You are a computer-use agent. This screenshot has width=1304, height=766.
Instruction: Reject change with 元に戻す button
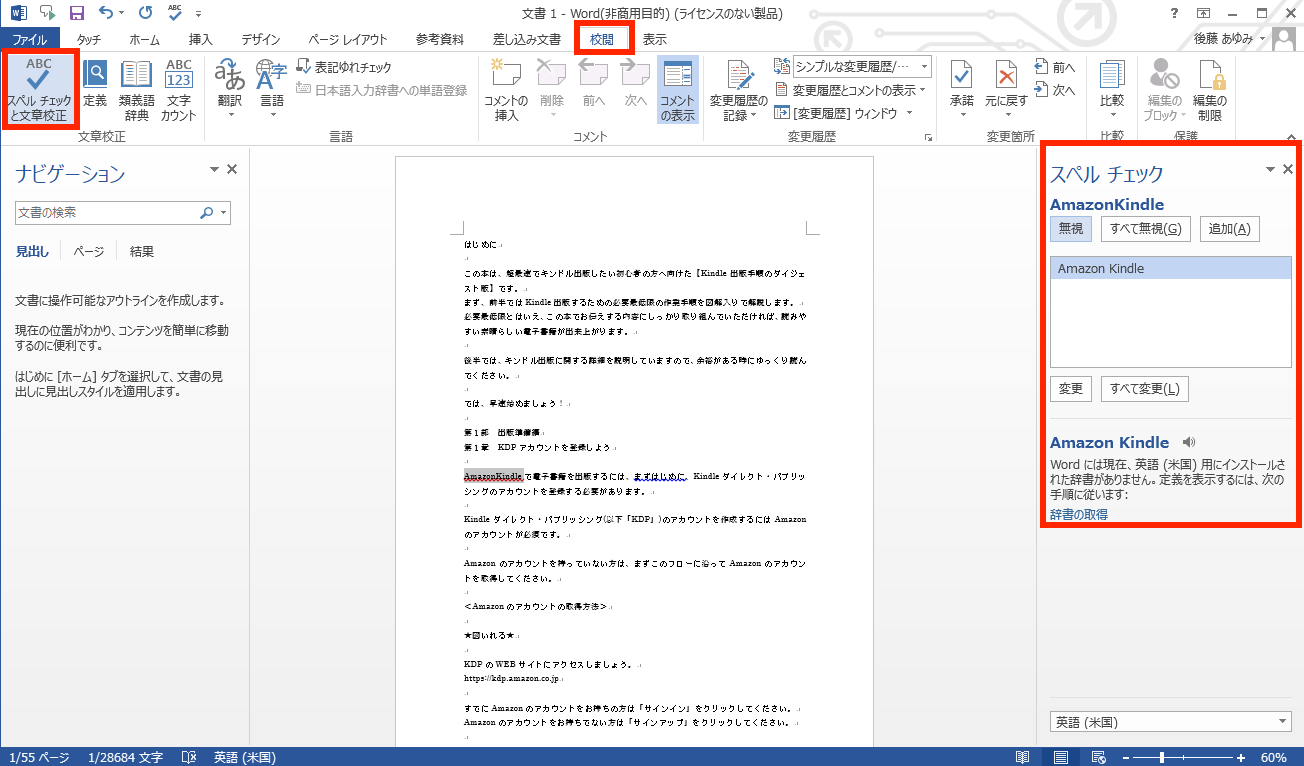(1005, 88)
